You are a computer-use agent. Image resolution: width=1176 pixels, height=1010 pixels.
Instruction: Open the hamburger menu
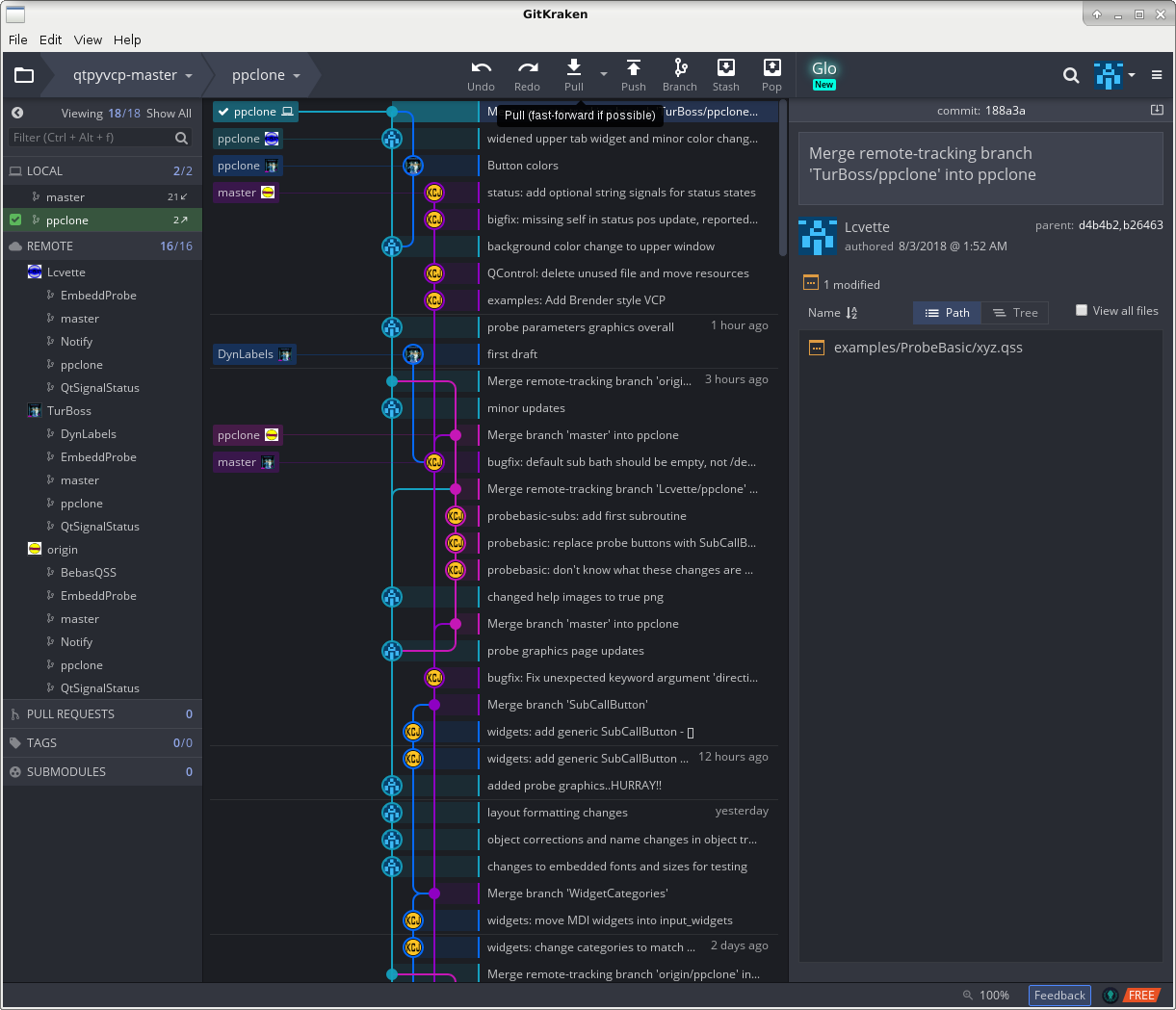coord(1157,75)
